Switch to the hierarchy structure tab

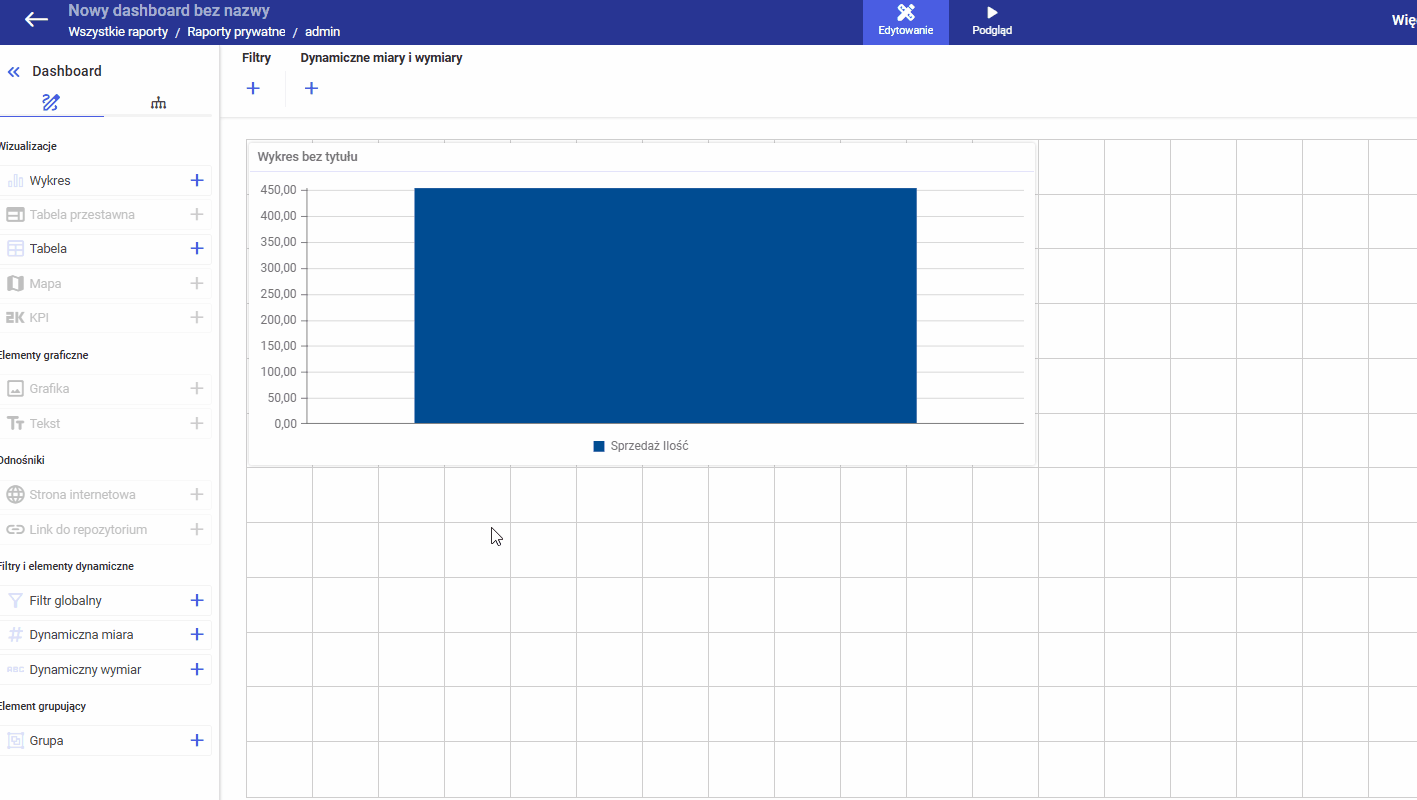coord(158,103)
